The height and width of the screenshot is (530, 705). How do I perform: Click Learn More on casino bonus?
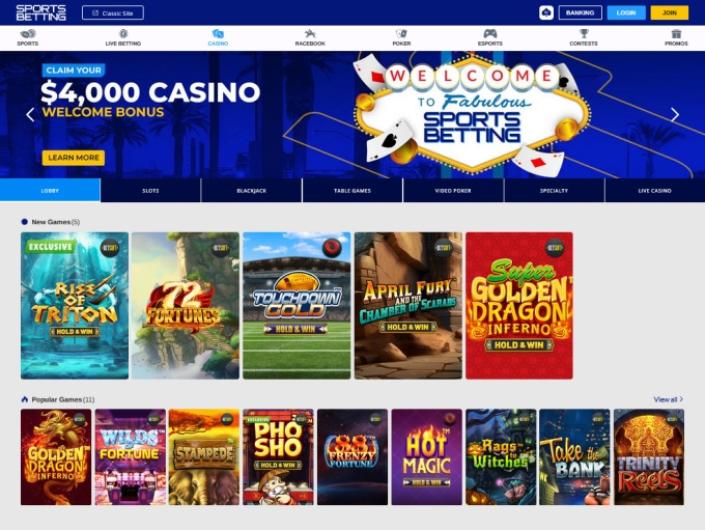(73, 158)
